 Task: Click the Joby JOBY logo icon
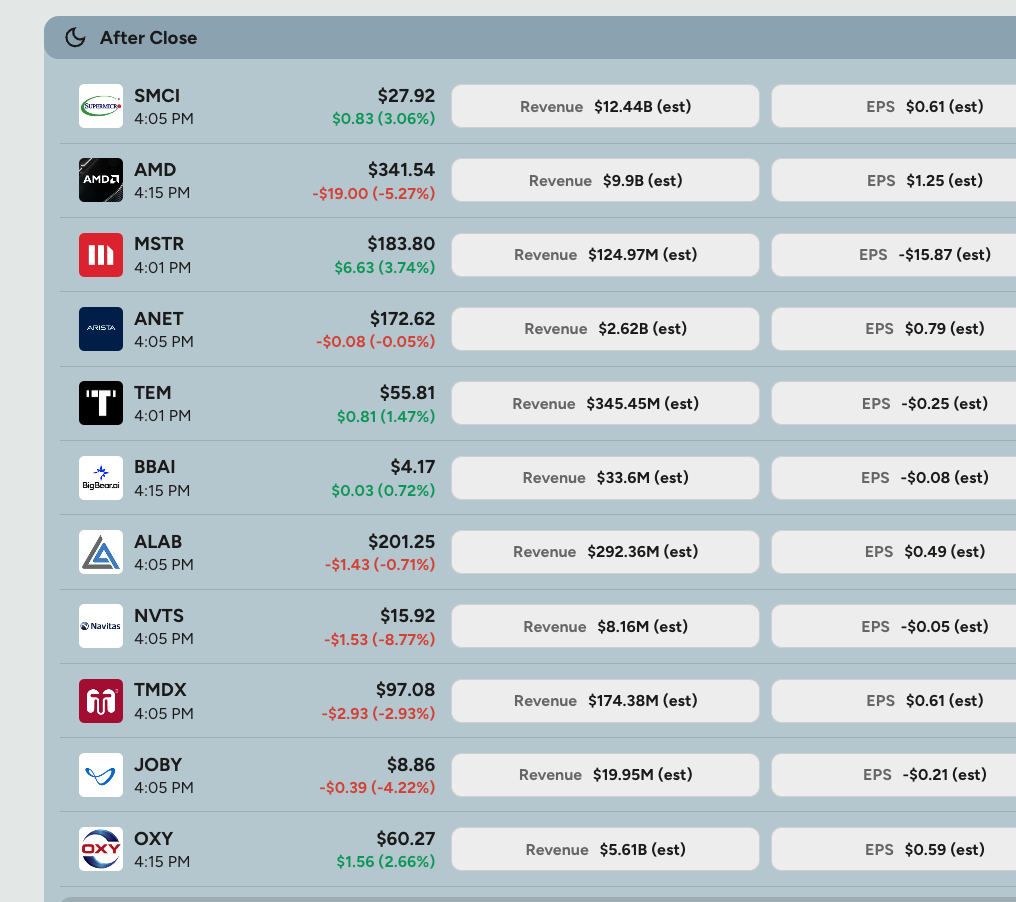click(x=101, y=775)
